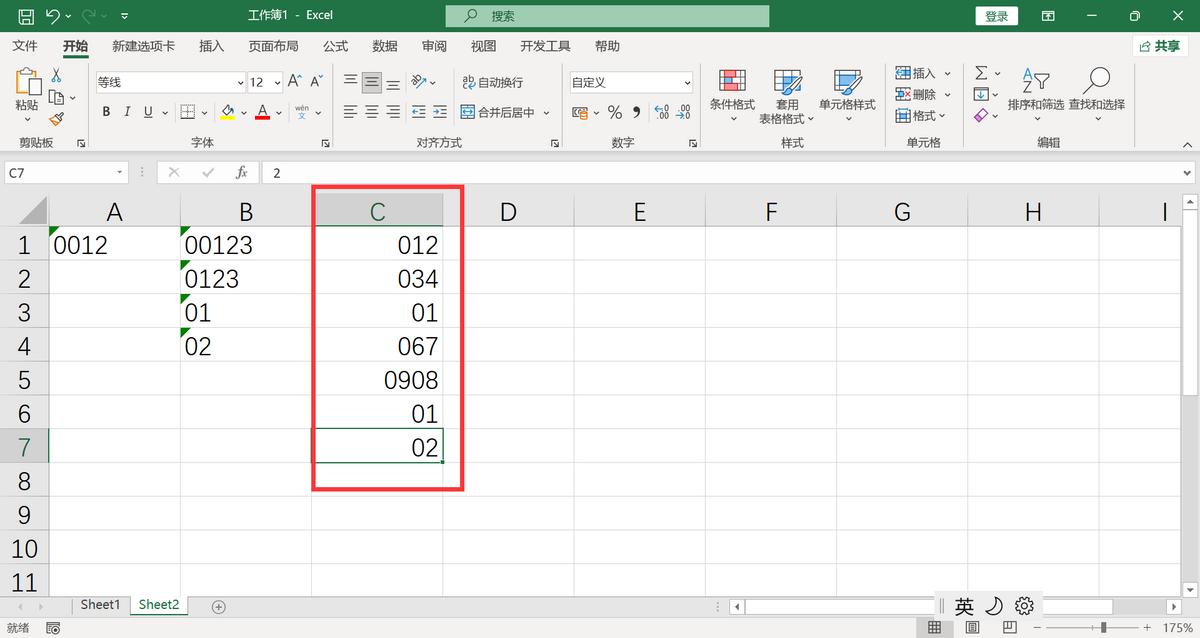Open the 公式 (Formulas) ribbon tab
1200x638 pixels.
coord(335,46)
